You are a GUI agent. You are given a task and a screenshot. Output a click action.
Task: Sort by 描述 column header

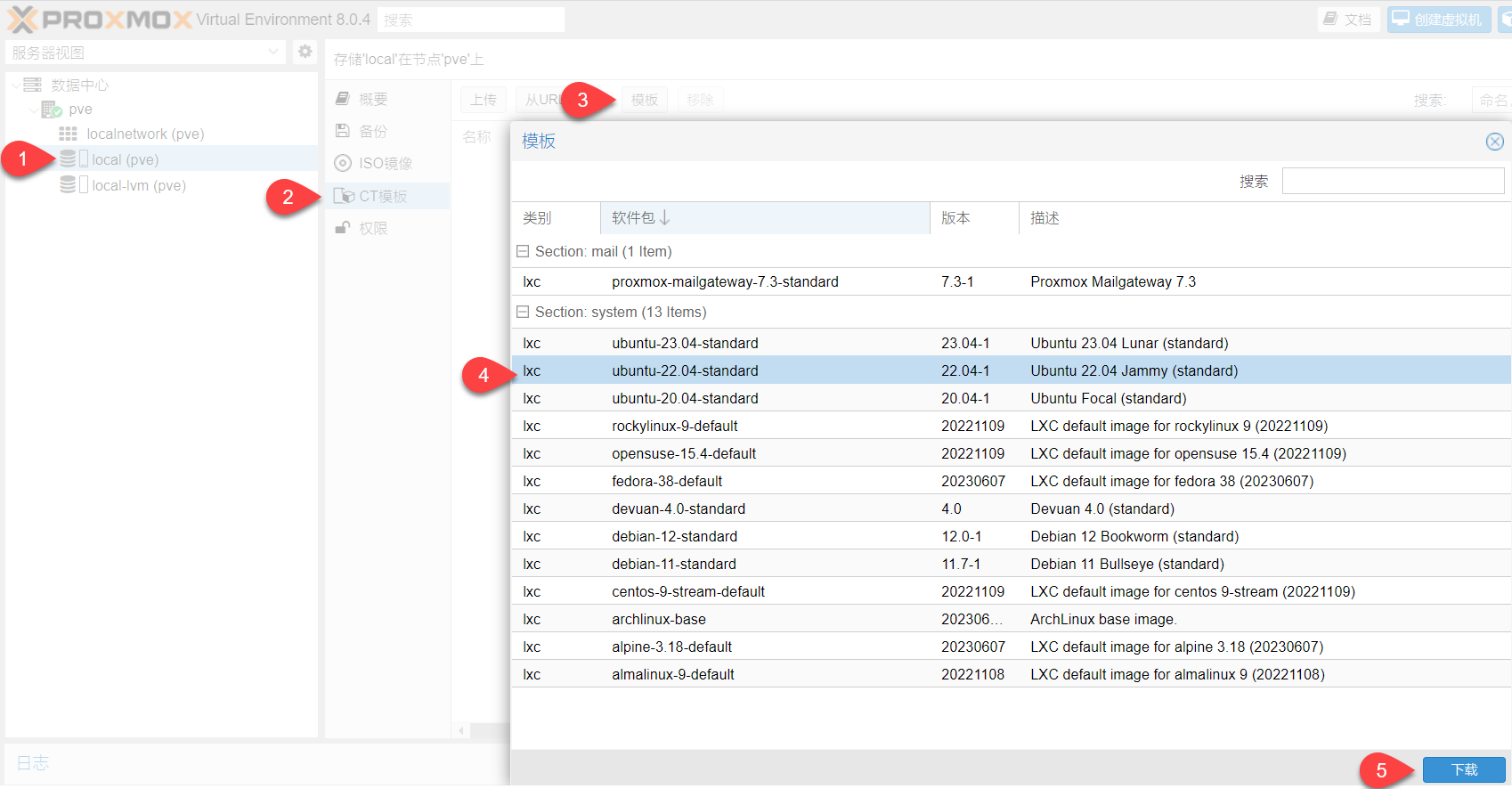(1264, 218)
